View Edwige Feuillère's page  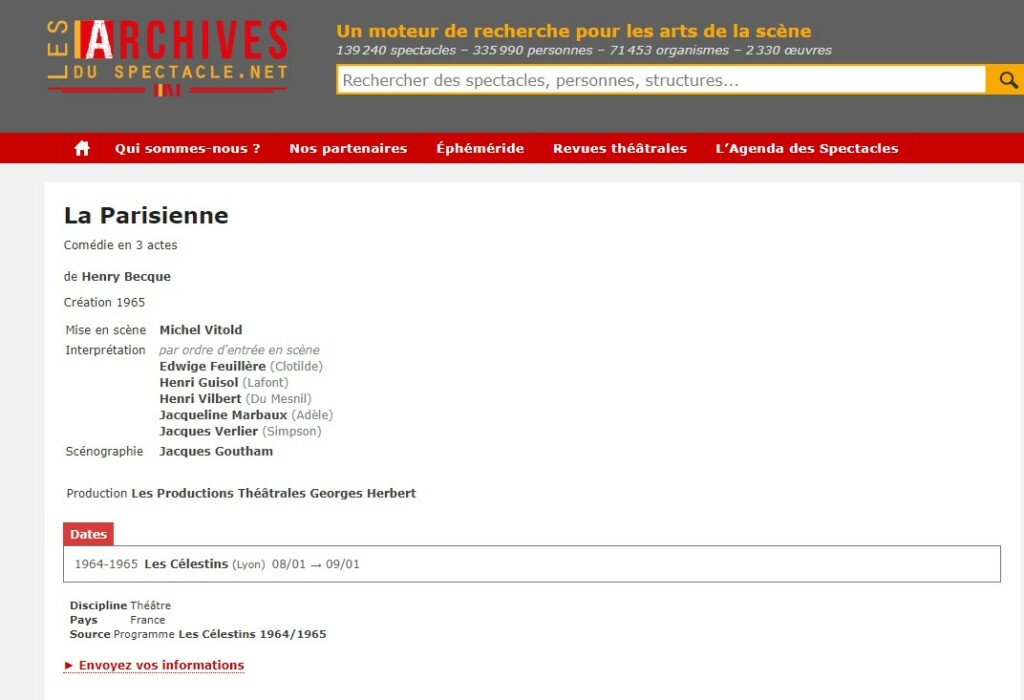[x=213, y=366]
